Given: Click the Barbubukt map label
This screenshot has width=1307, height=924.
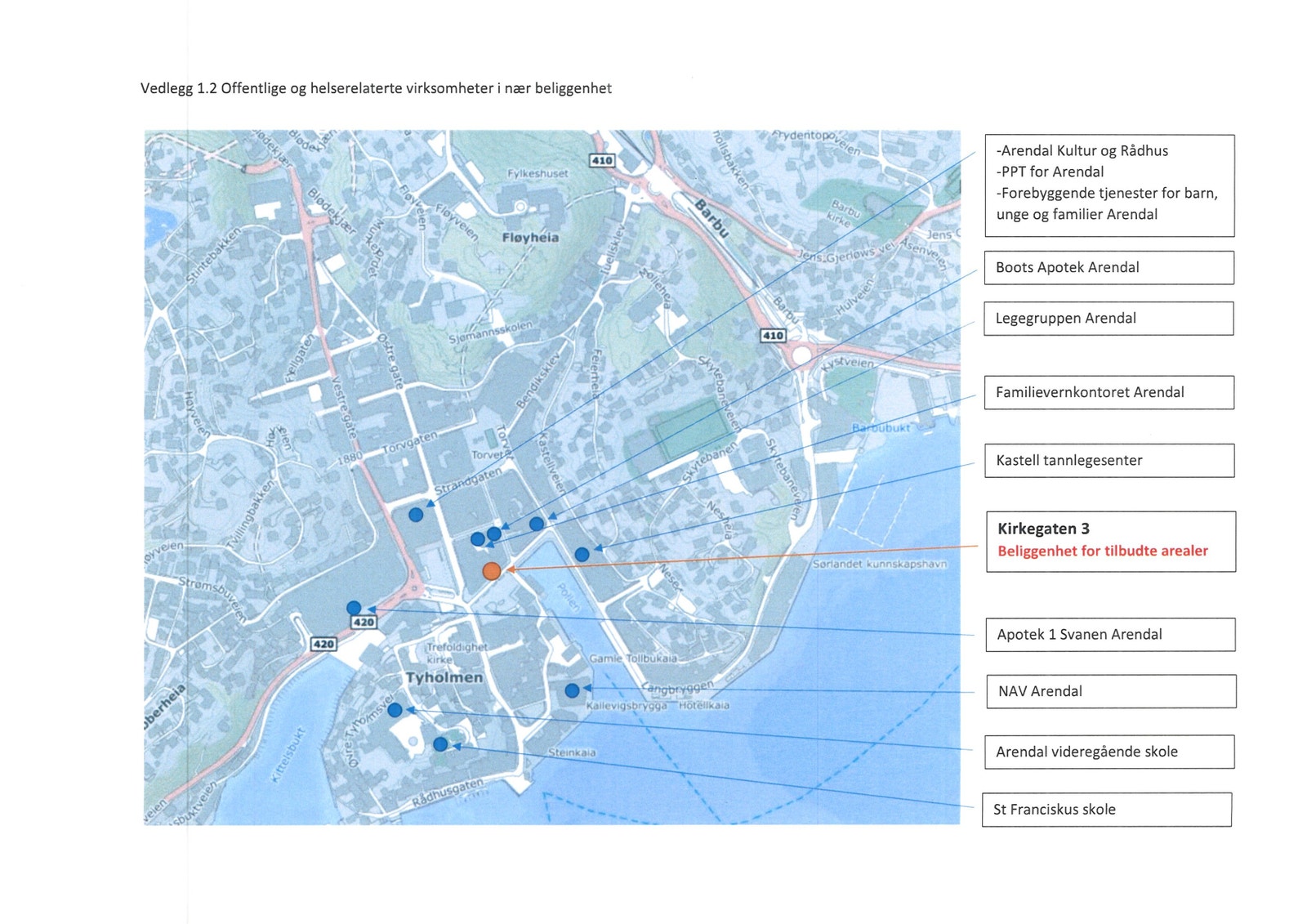Looking at the screenshot, I should click(x=881, y=427).
